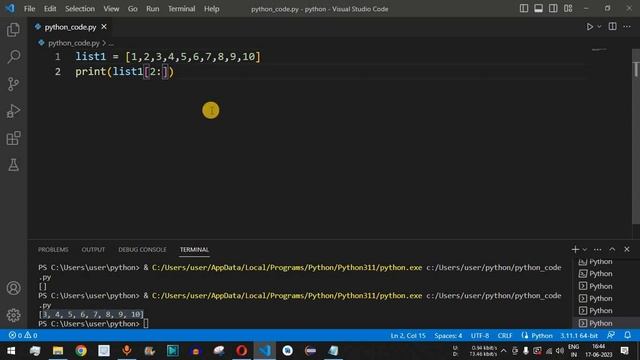Screen dimensions: 640x360
Task: Open the Terminal menu
Action: (x=182, y=9)
